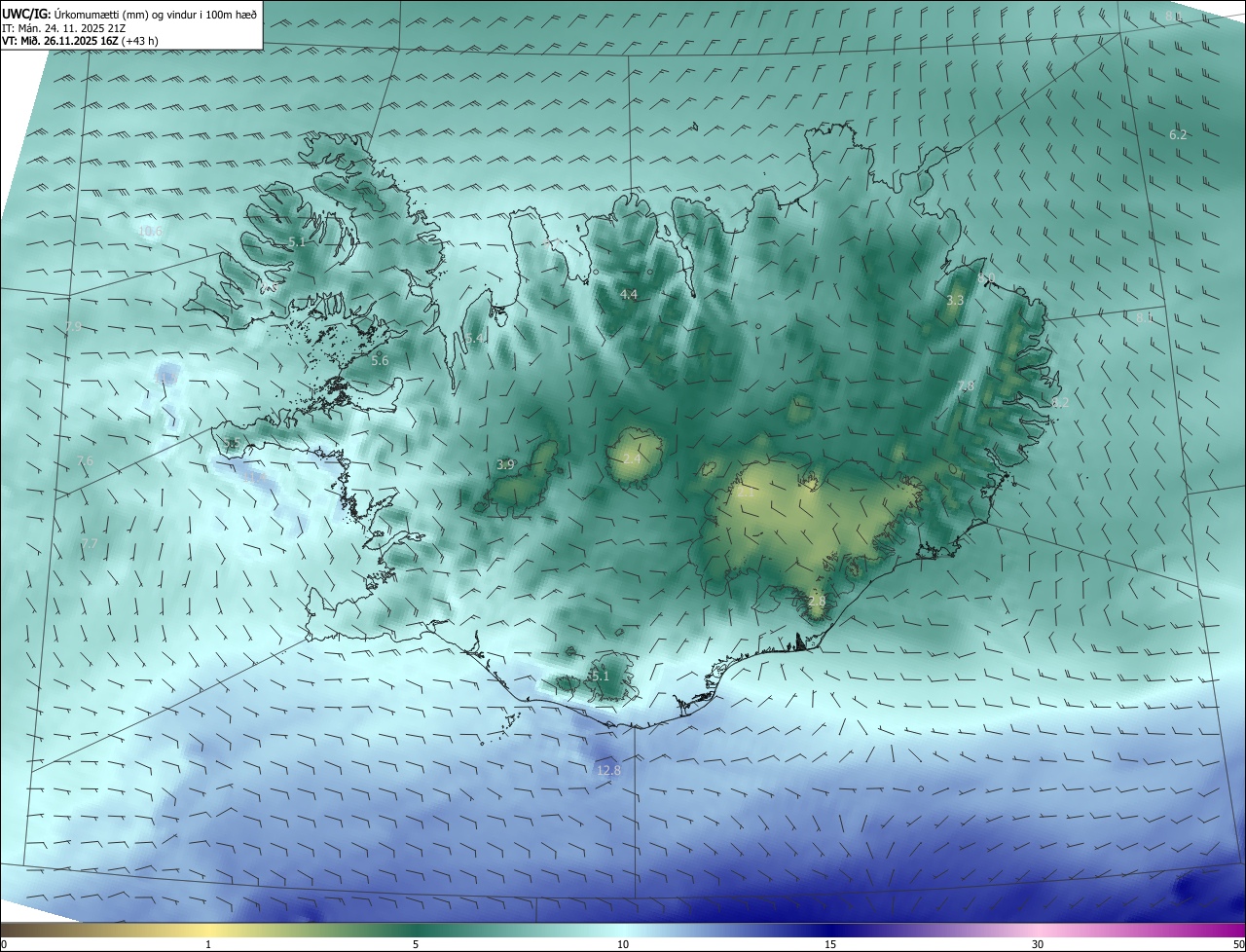Click the legend tick labeled 15
1246x952 pixels.
click(830, 945)
